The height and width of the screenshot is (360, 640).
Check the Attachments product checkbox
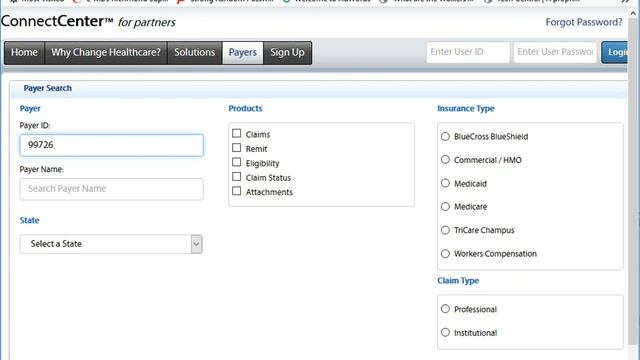(x=236, y=191)
